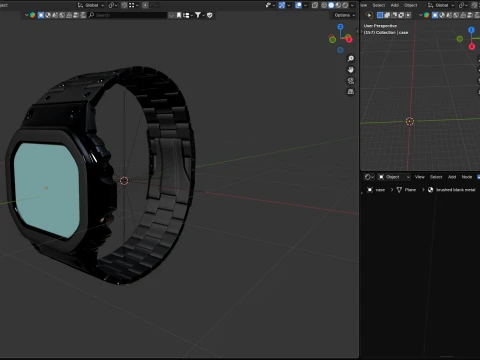Open the Select menu in the node editor
The width and height of the screenshot is (480, 360).
[436, 177]
